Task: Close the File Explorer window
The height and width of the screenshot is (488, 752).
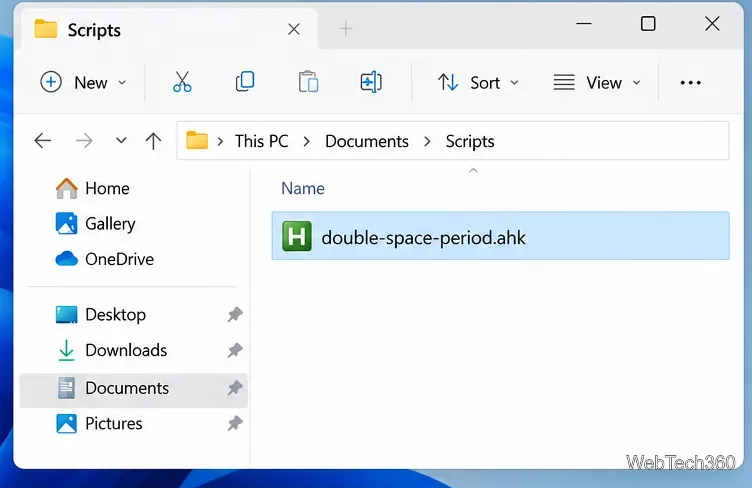Action: click(x=712, y=23)
